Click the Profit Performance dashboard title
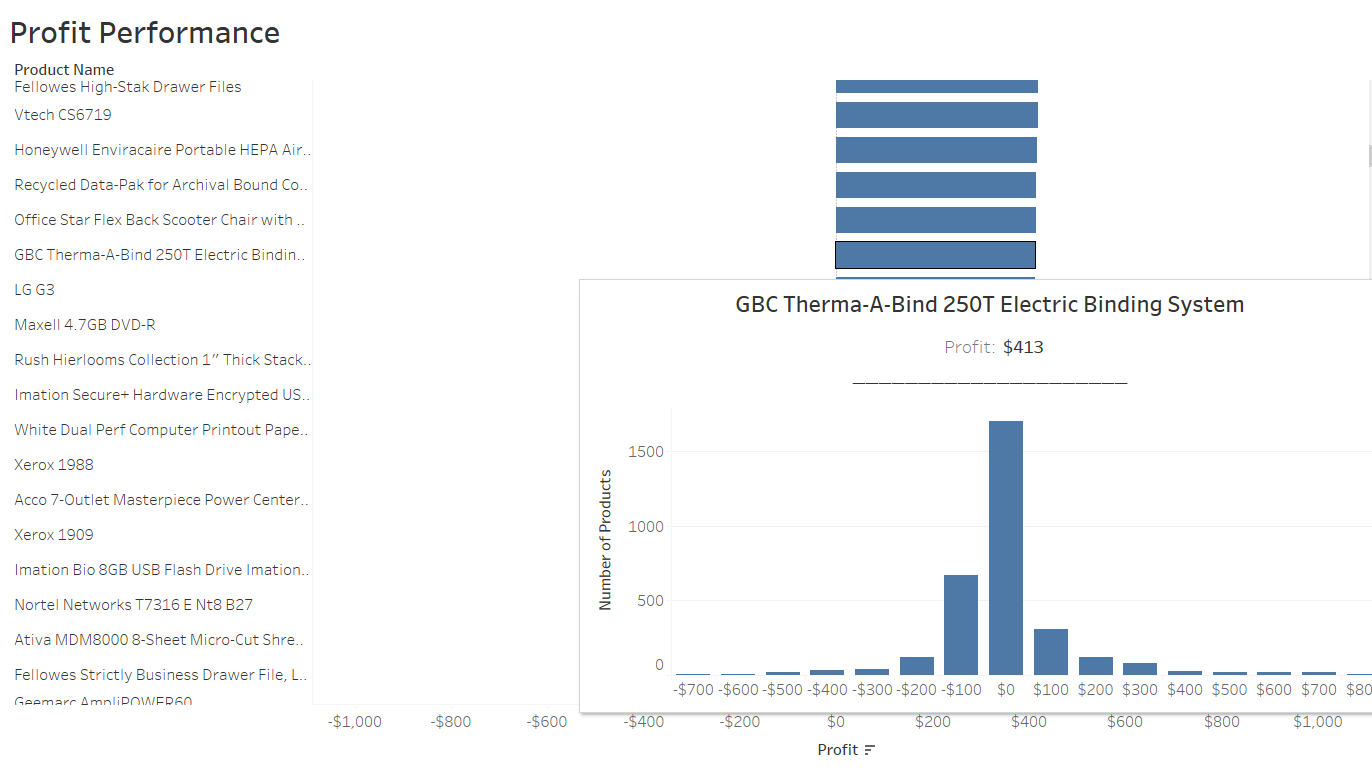1372x772 pixels. point(145,33)
